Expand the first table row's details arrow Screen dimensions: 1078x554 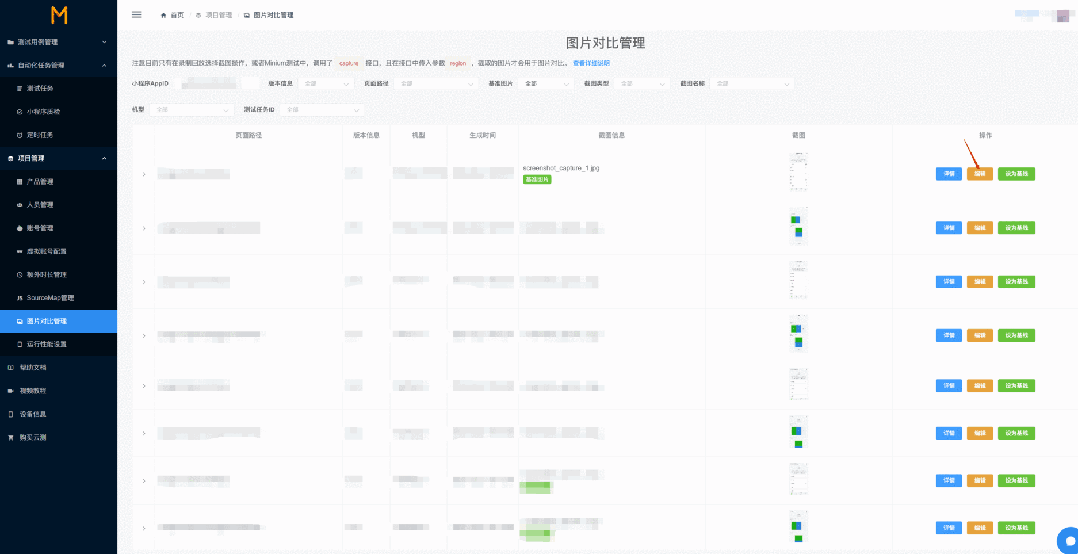point(144,174)
